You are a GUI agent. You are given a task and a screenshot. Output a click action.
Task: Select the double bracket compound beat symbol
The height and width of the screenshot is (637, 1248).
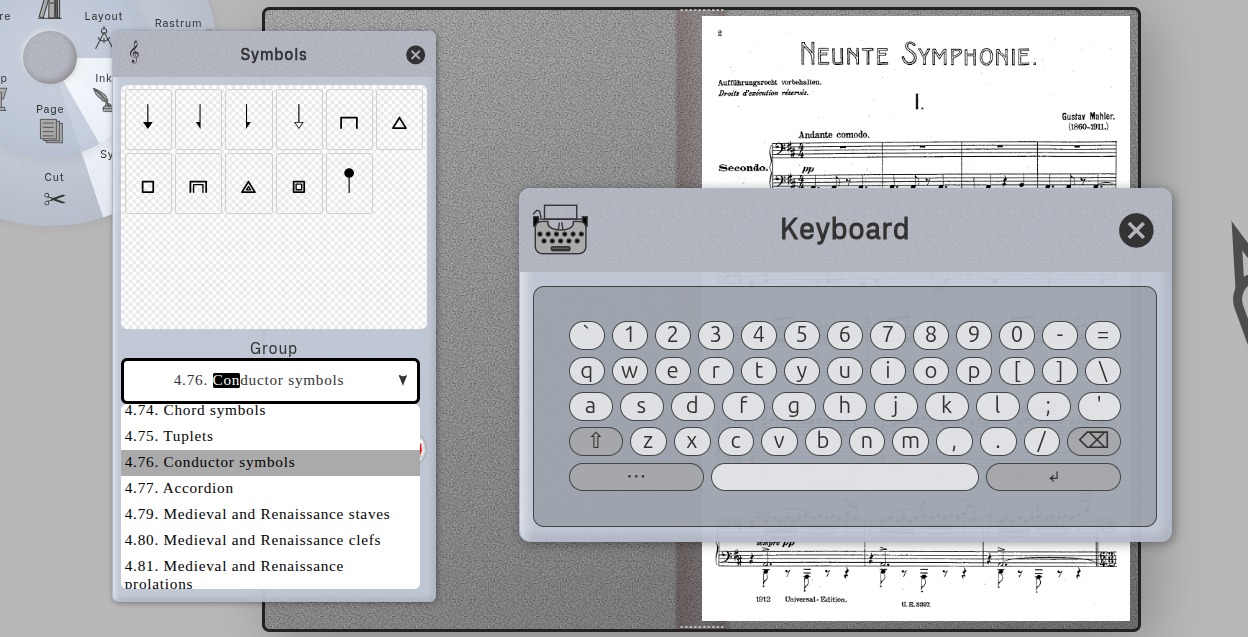[198, 183]
